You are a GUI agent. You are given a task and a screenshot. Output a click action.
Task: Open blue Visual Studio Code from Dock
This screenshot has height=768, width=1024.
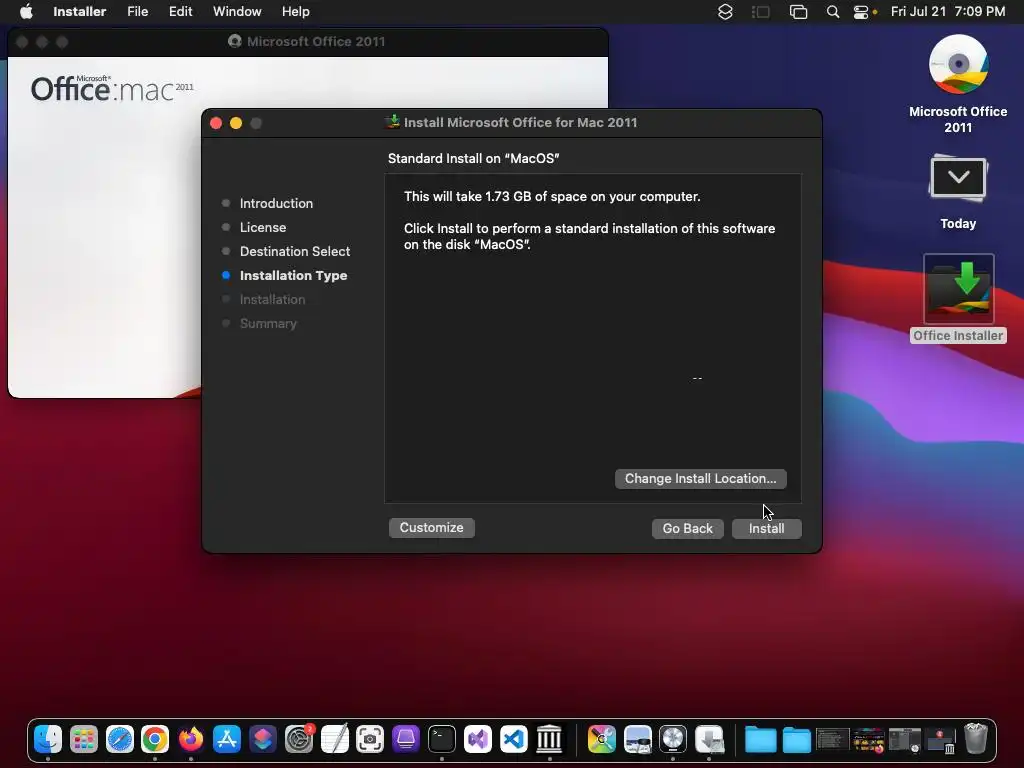pyautogui.click(x=513, y=739)
